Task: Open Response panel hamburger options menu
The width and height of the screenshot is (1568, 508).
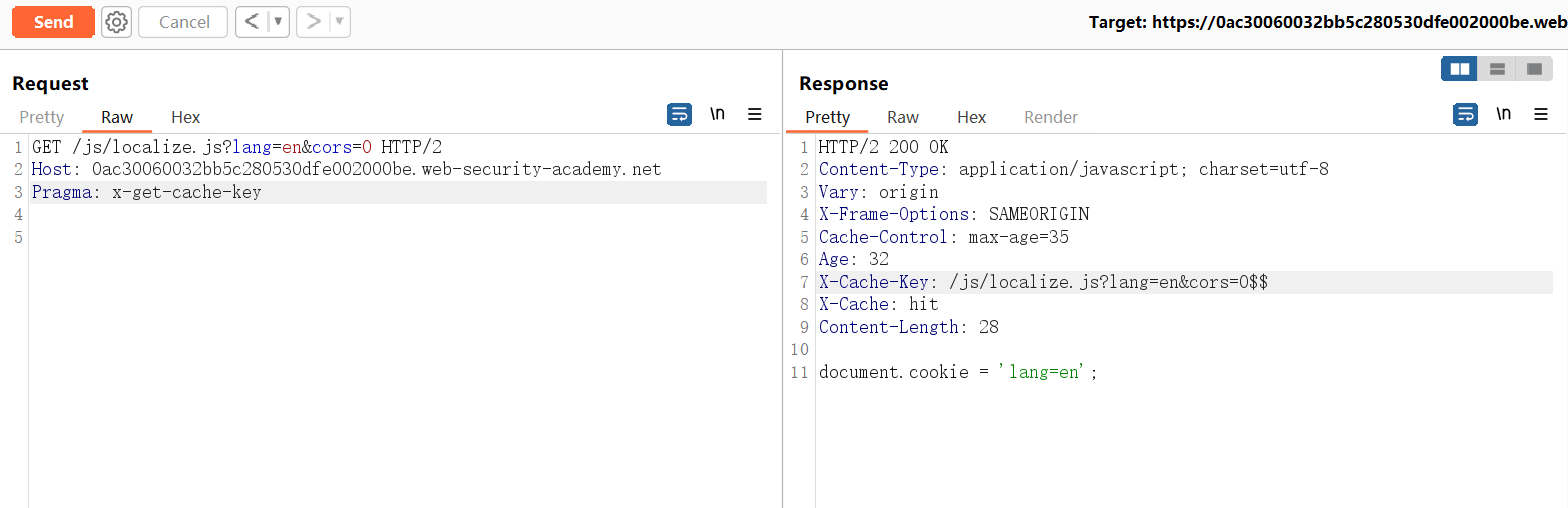Action: [x=1541, y=114]
